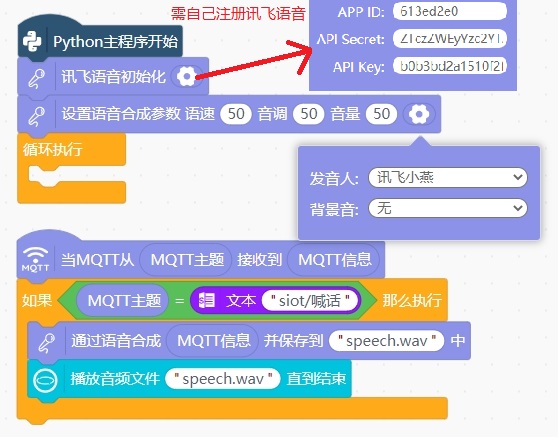The image size is (558, 437).
Task: Edit the API Key field
Action: [450, 66]
